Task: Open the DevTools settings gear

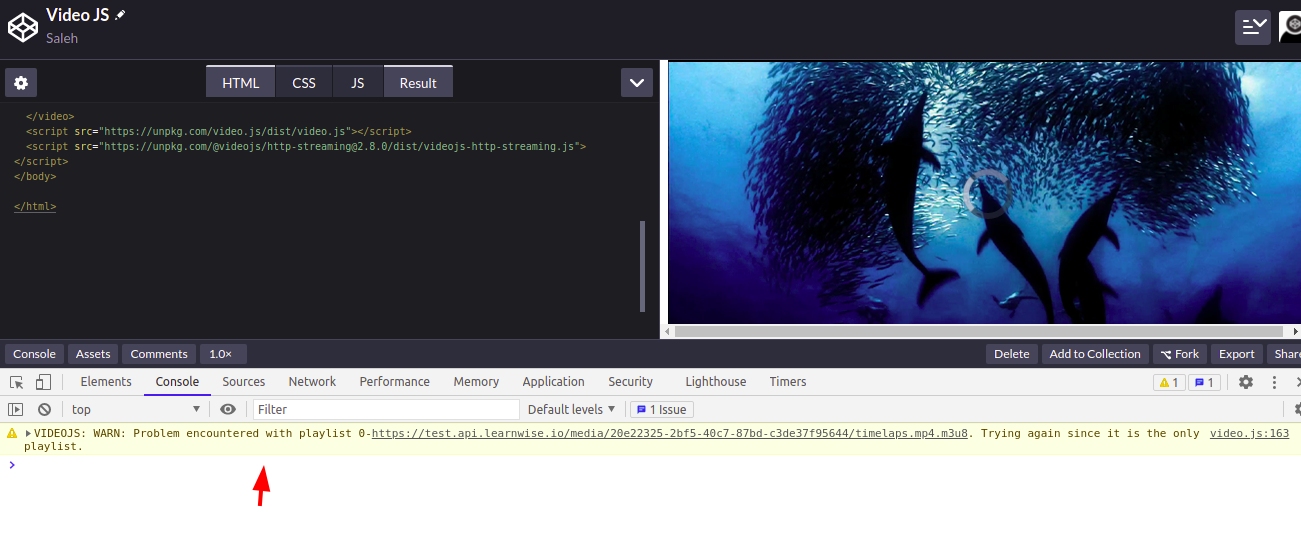Action: point(1246,382)
